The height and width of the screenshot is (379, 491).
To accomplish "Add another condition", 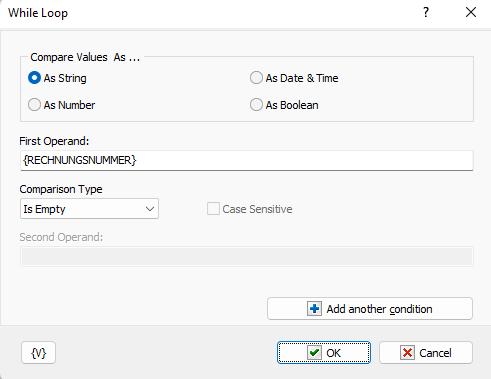I will (370, 309).
